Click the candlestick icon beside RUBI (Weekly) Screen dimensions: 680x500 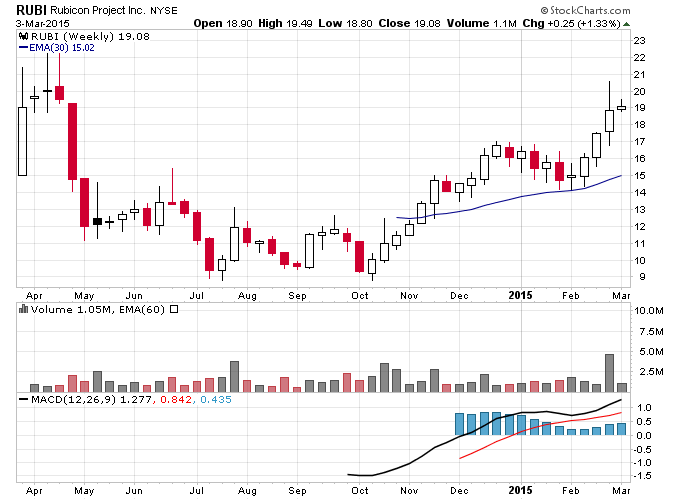(x=24, y=36)
